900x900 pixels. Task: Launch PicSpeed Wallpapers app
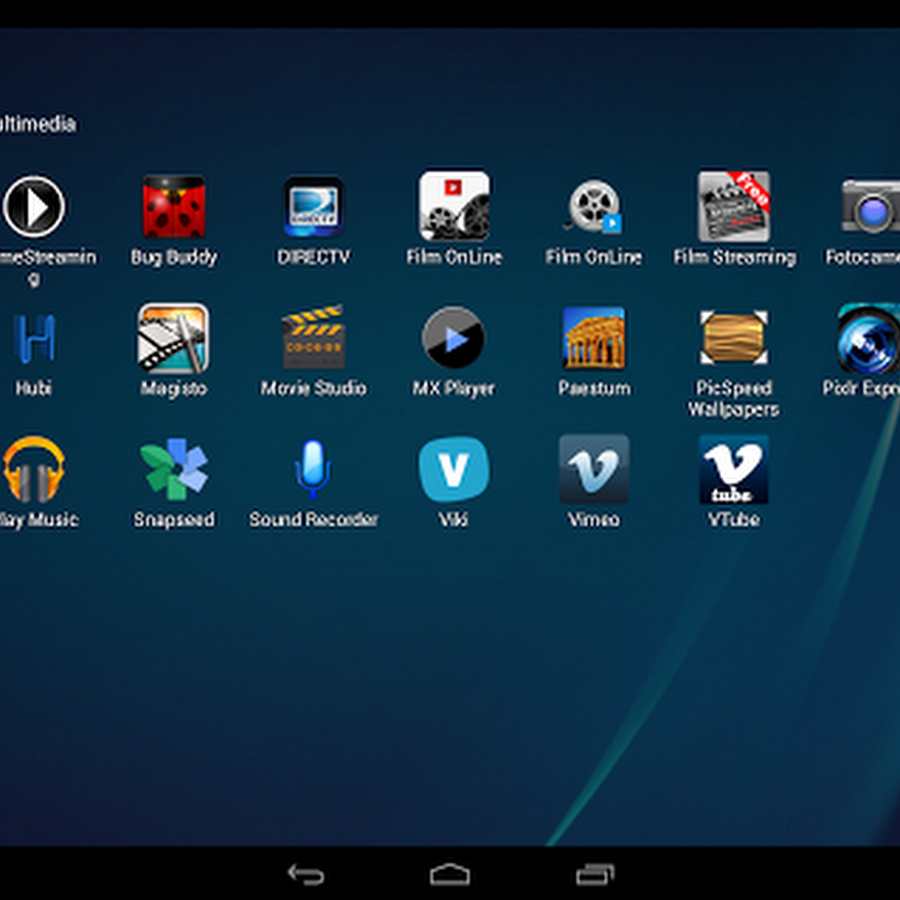734,338
